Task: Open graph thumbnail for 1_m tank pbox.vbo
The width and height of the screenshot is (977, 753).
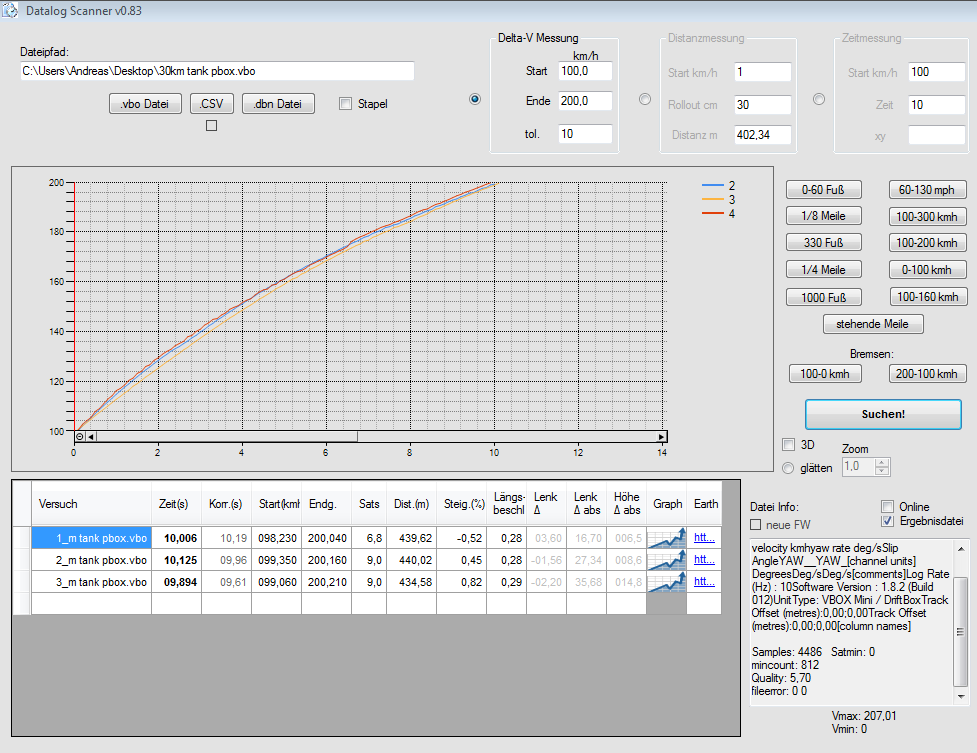Action: coord(667,538)
